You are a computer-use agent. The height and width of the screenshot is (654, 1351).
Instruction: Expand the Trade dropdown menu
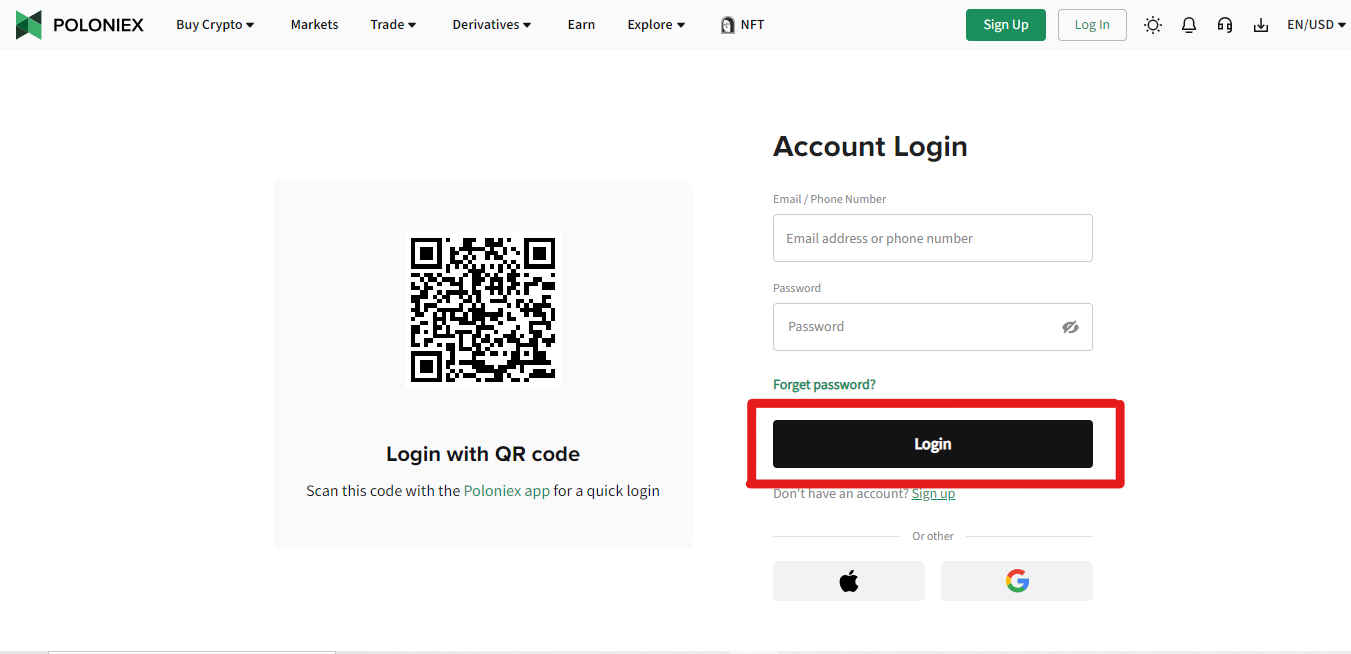(393, 25)
